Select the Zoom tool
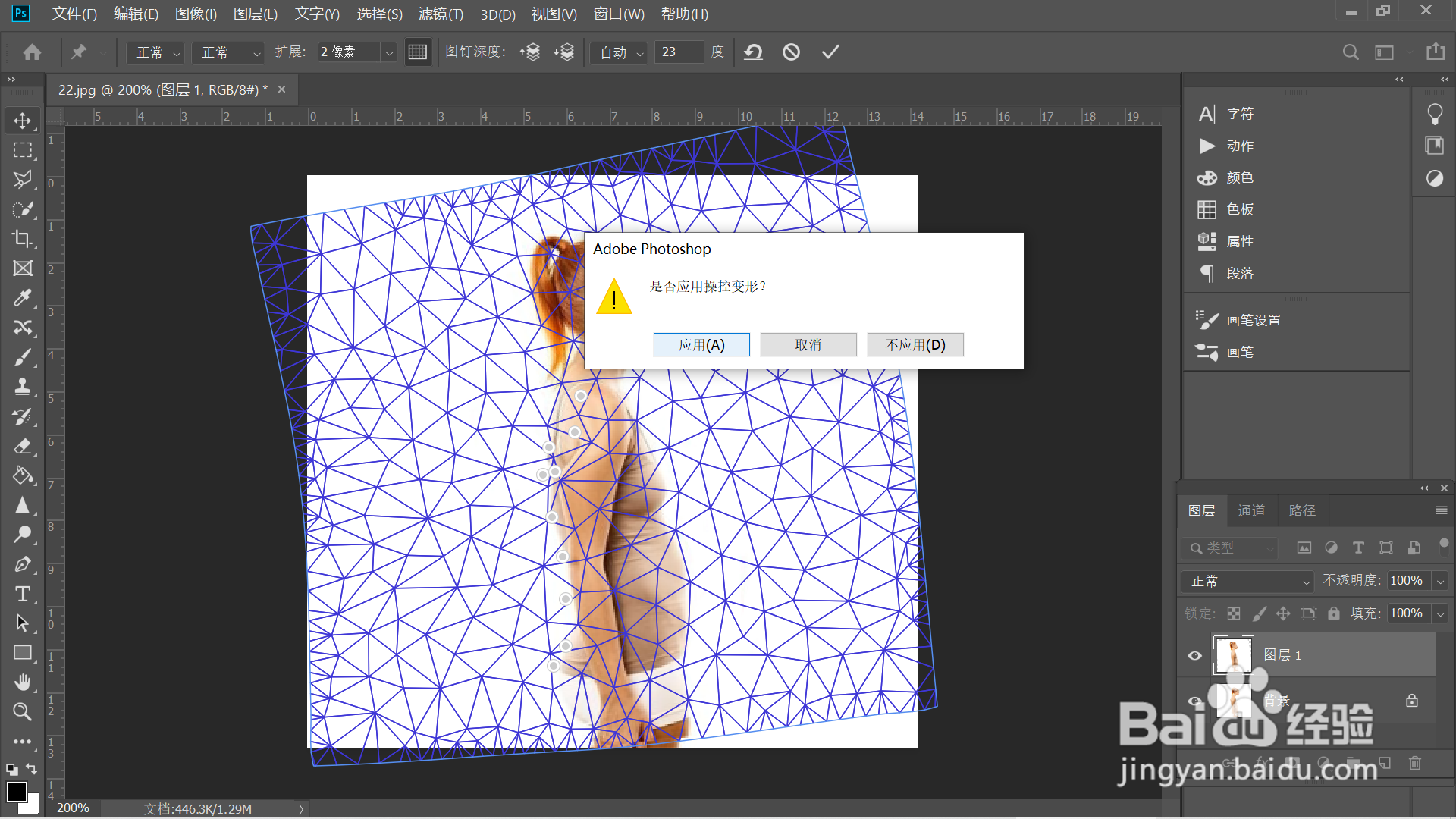The height and width of the screenshot is (819, 1456). 23,712
